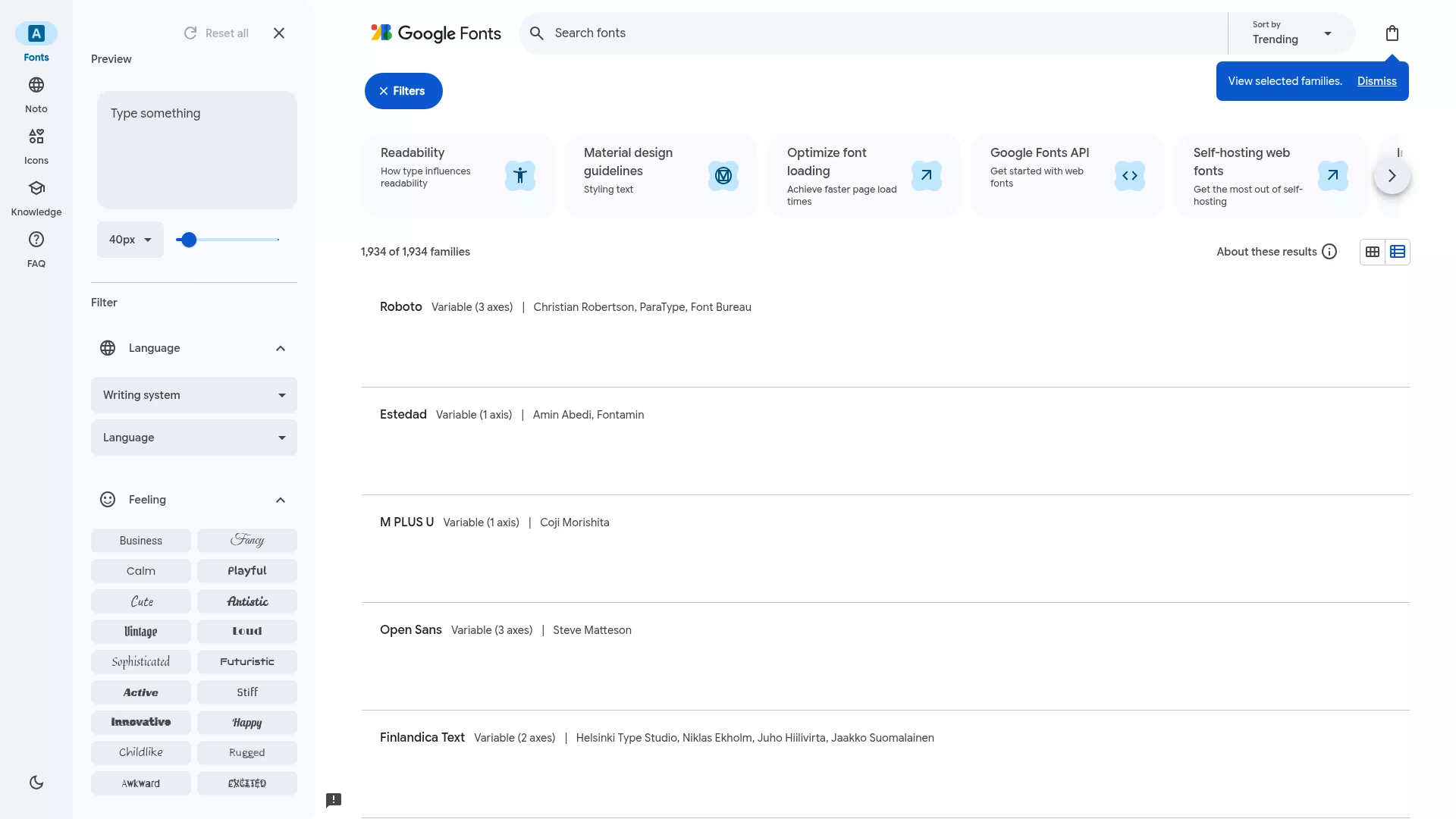Toggle the Awkward feeling filter

[141, 783]
